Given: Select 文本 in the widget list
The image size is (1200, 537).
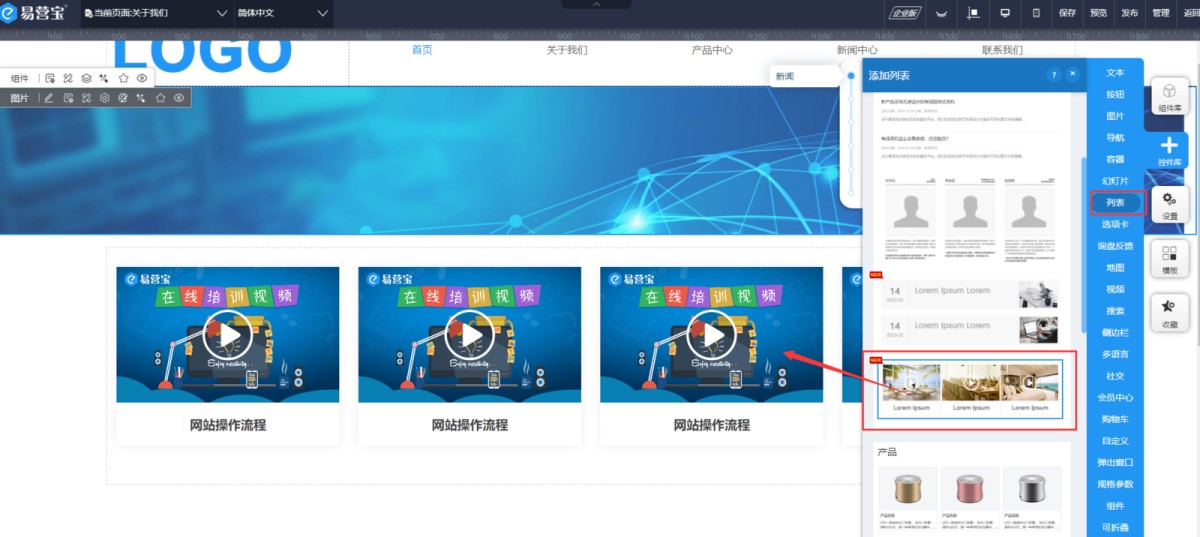Looking at the screenshot, I should click(1115, 72).
